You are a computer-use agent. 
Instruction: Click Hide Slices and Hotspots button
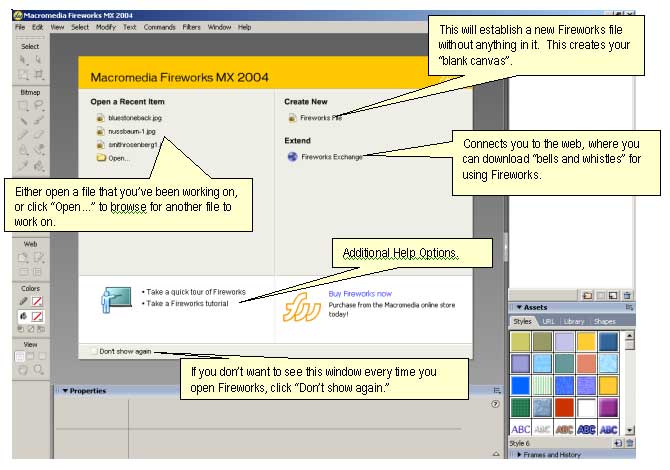(23, 272)
